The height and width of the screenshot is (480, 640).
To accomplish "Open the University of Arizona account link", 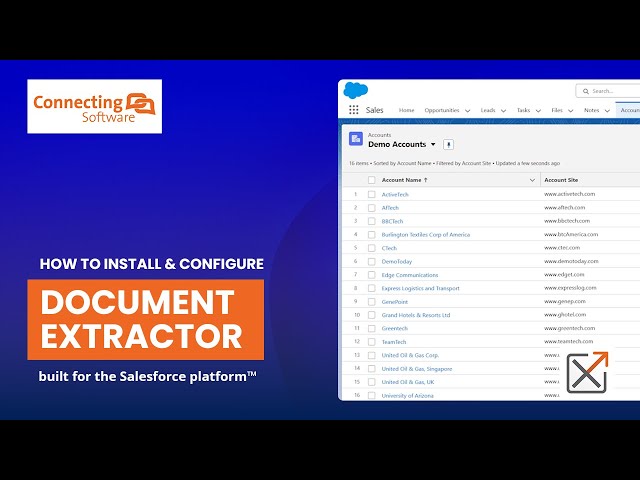I will [x=407, y=396].
